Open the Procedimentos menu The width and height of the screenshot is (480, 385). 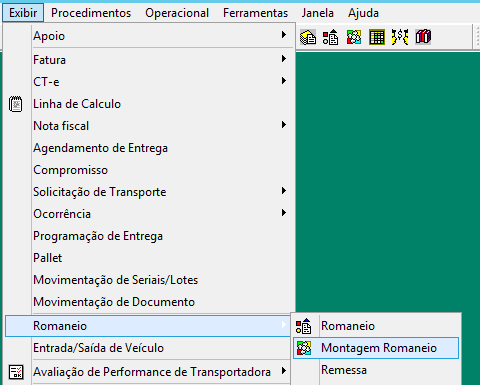pyautogui.click(x=91, y=13)
